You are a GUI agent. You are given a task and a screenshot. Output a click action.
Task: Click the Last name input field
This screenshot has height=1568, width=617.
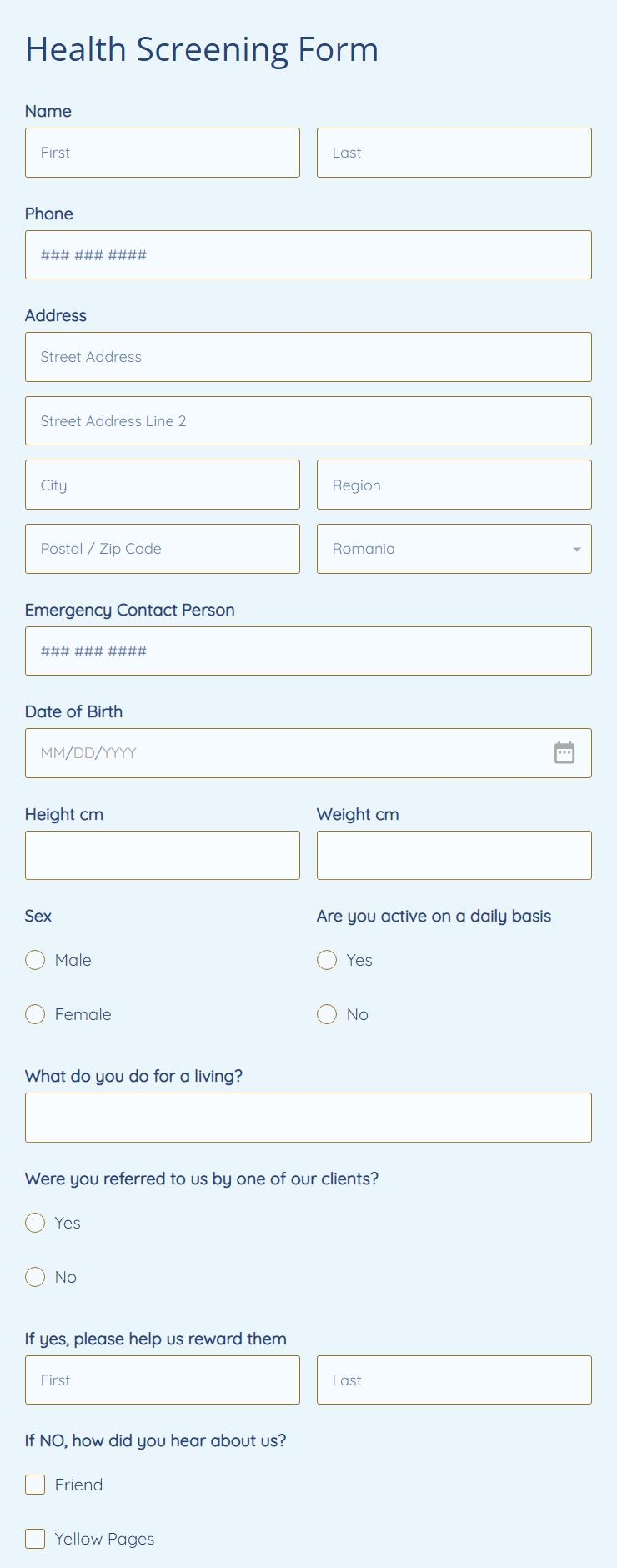[454, 153]
